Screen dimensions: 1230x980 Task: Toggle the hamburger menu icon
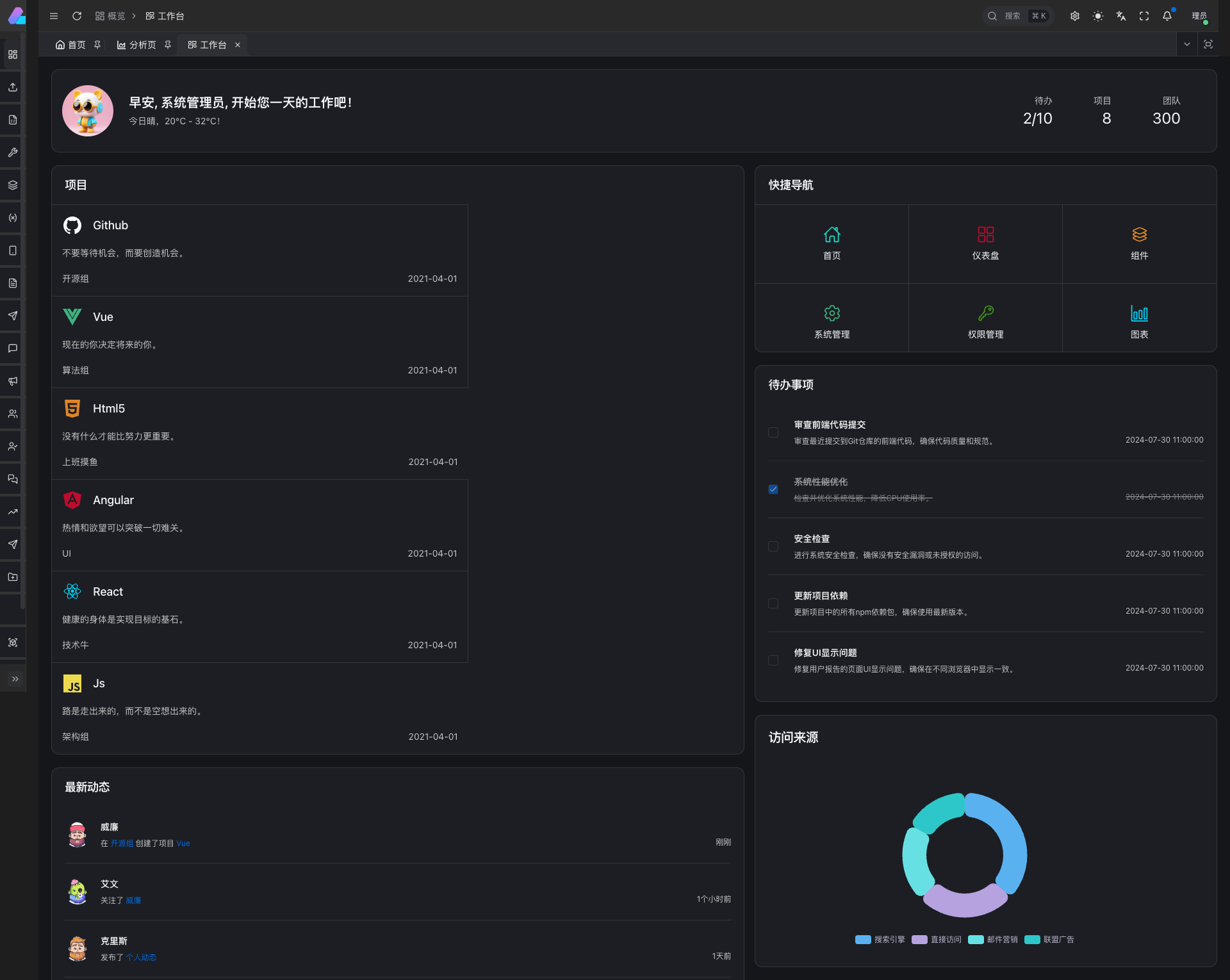coord(54,16)
